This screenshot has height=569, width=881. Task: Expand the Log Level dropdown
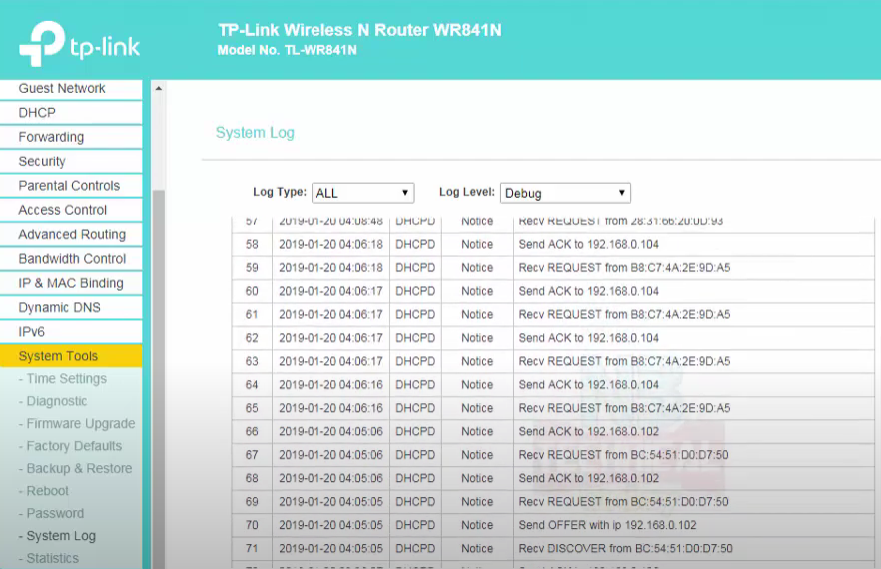[x=565, y=193]
